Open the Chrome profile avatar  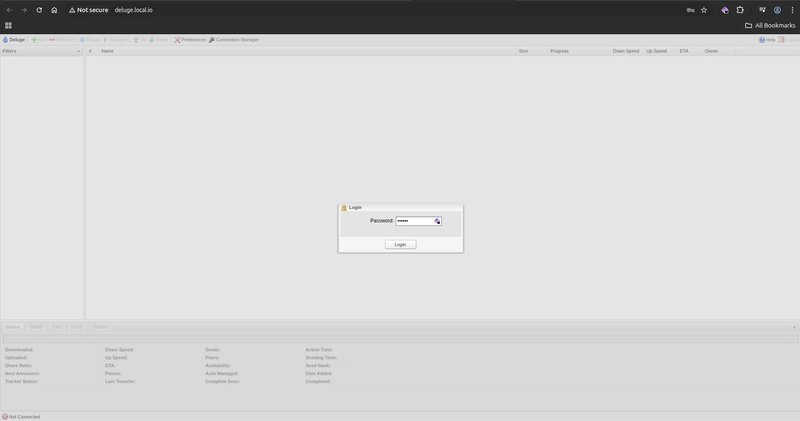click(x=777, y=10)
